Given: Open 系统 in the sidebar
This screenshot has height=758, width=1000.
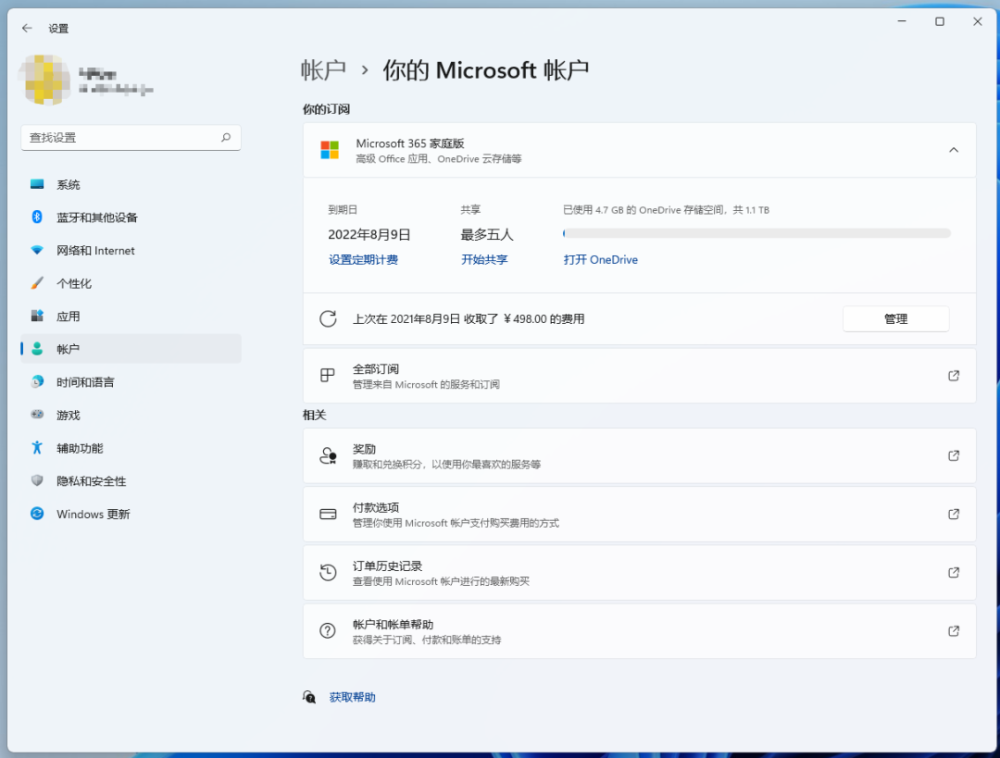Looking at the screenshot, I should (x=68, y=185).
